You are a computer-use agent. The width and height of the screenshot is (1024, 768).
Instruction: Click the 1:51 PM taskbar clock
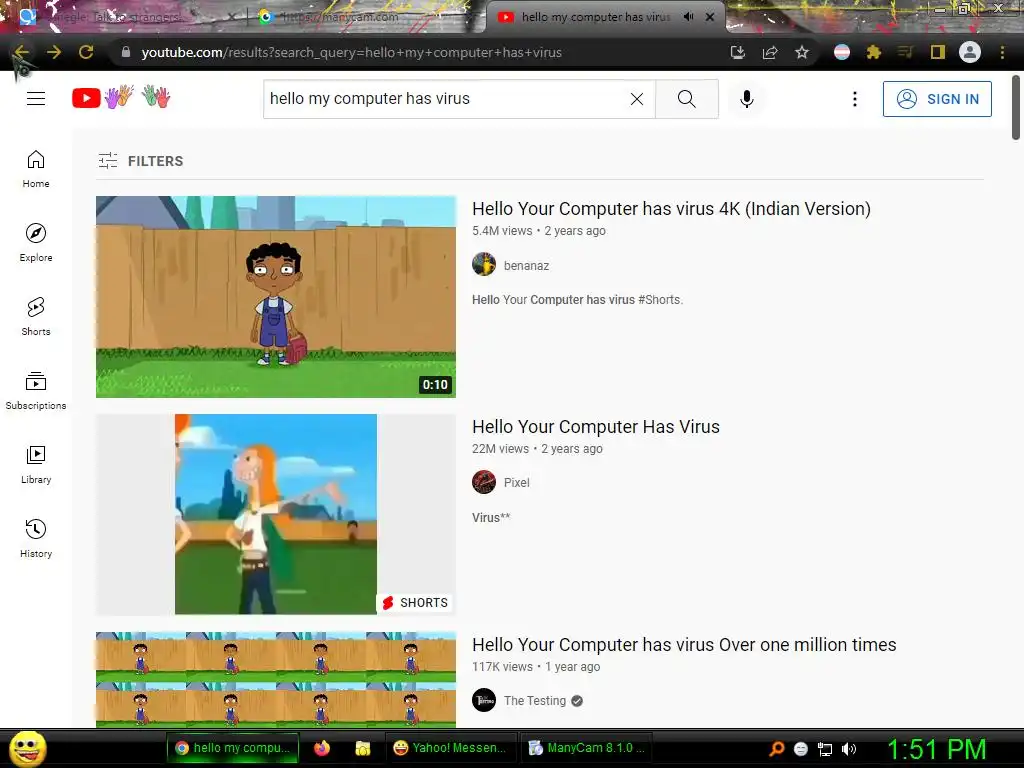936,749
